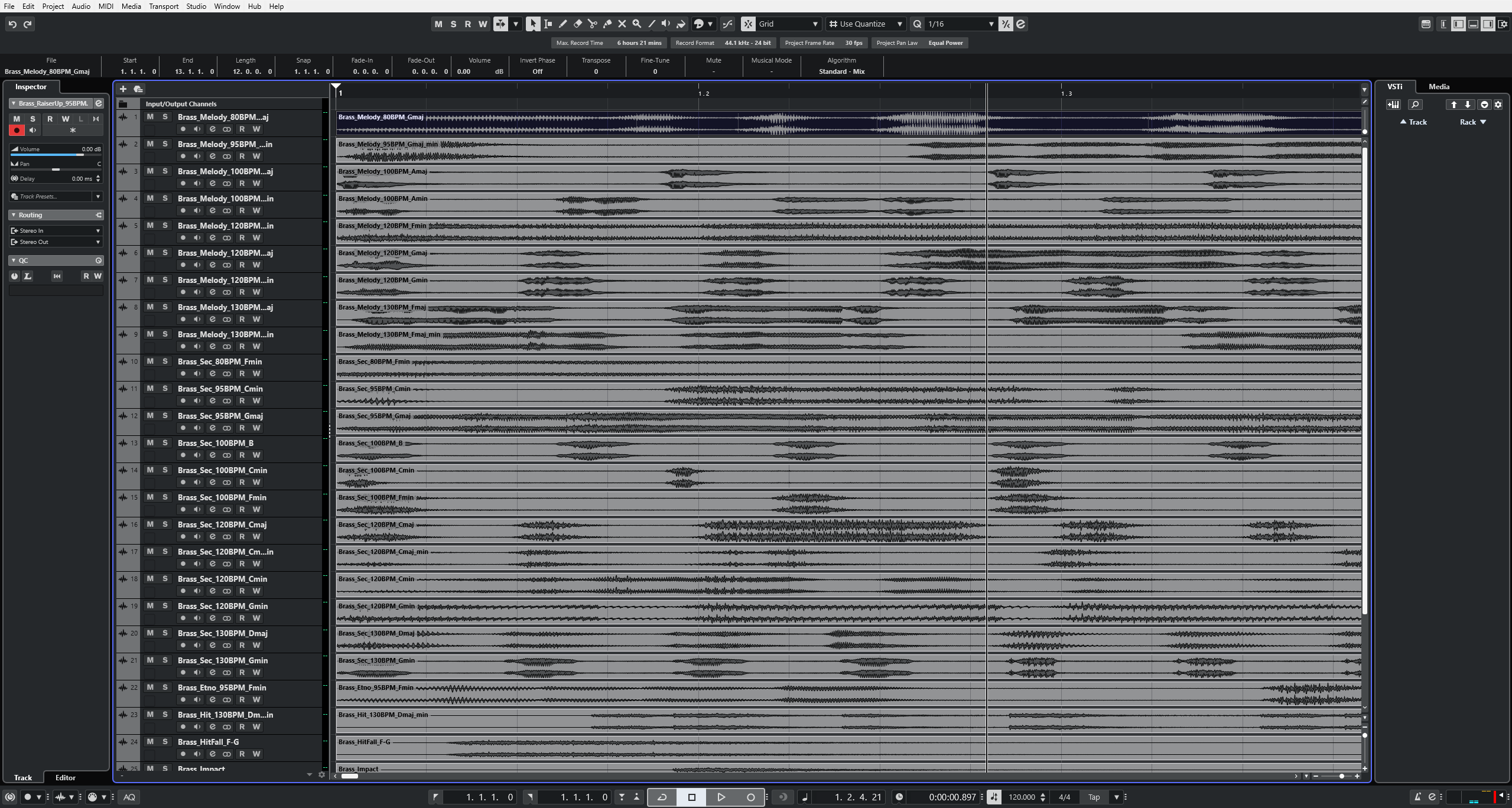Select the Mute X tool

(x=622, y=24)
